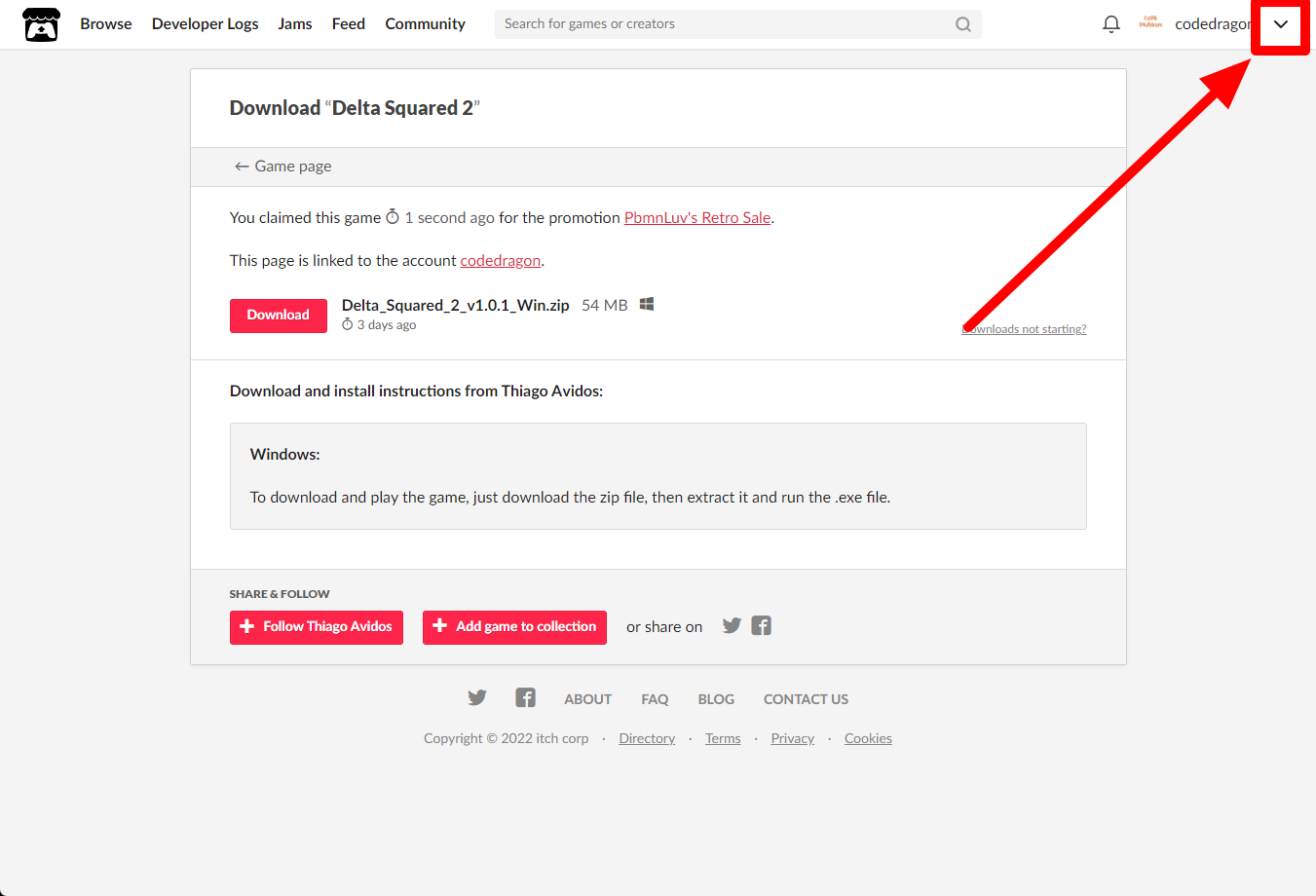Open the Privacy link
The image size is (1316, 896).
tap(793, 738)
